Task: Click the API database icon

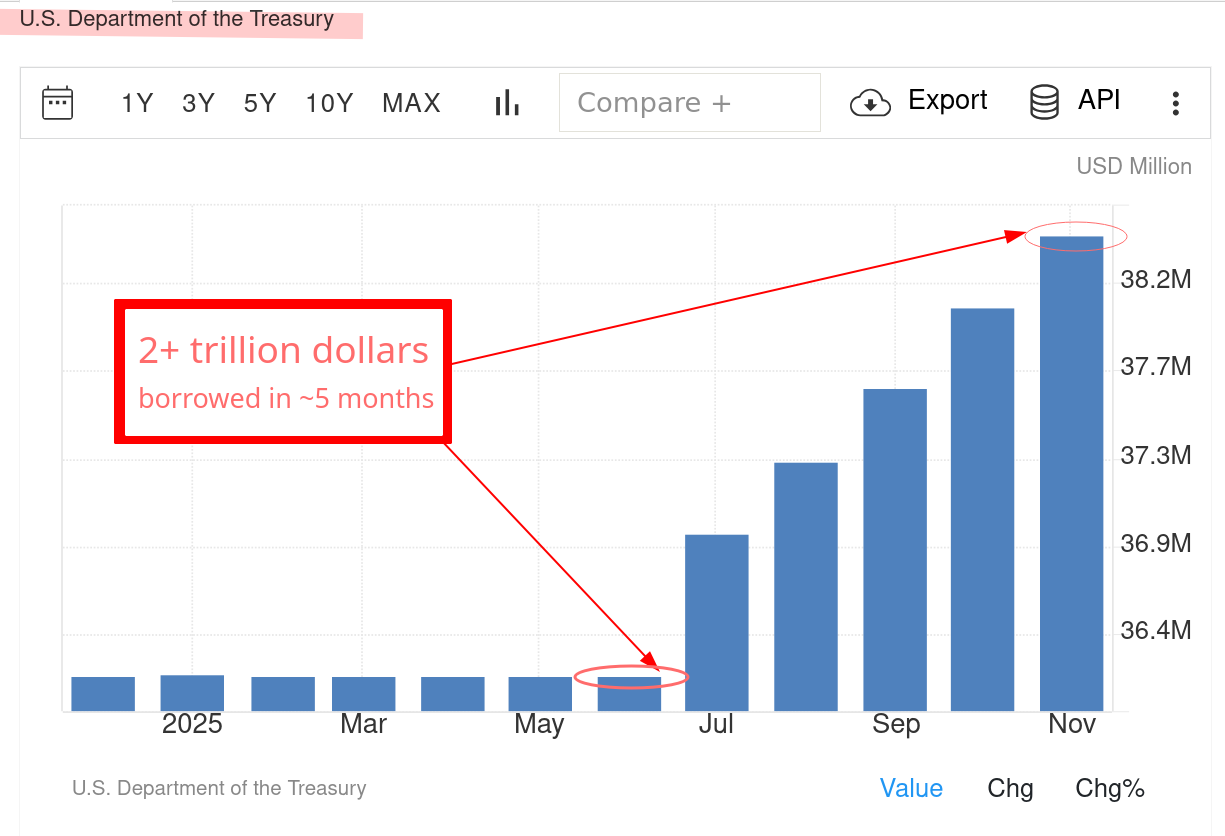Action: coord(1044,102)
